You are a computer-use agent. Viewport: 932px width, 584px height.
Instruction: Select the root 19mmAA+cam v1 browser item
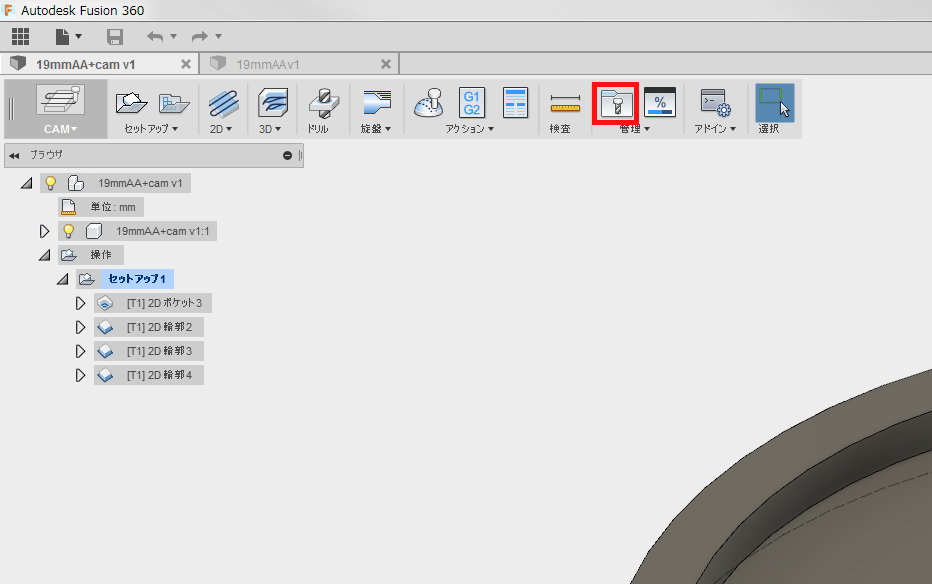[140, 184]
